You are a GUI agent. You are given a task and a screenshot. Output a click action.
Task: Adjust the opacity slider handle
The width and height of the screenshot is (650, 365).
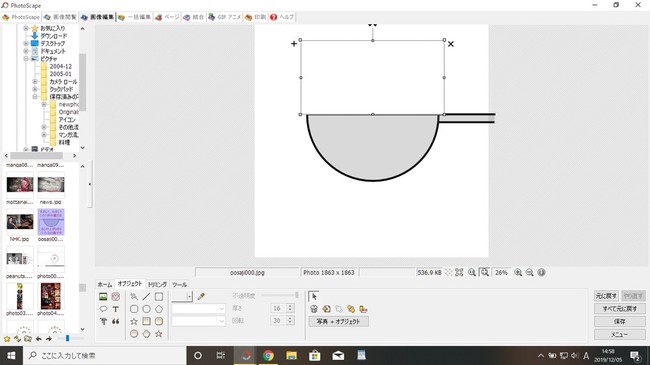(296, 295)
